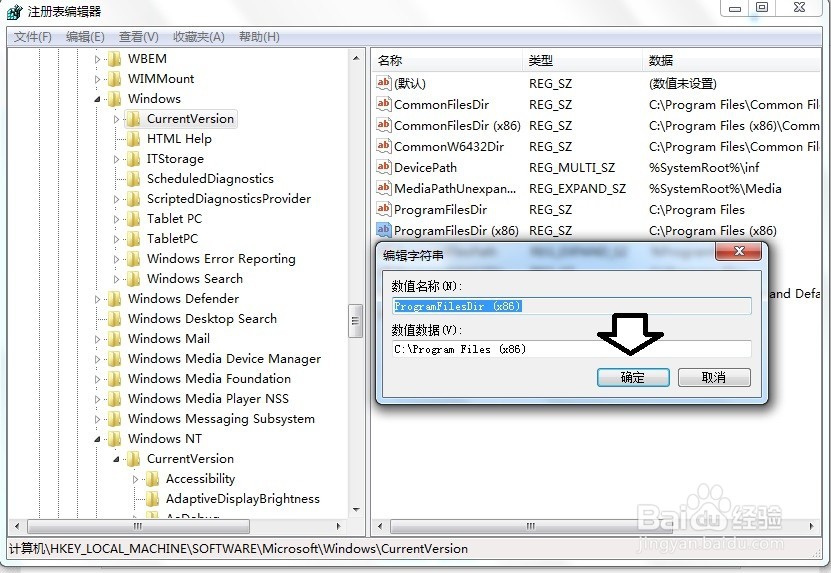This screenshot has height=573, width=831.
Task: Select the Windows Media Device Manager key
Action: pos(224,359)
